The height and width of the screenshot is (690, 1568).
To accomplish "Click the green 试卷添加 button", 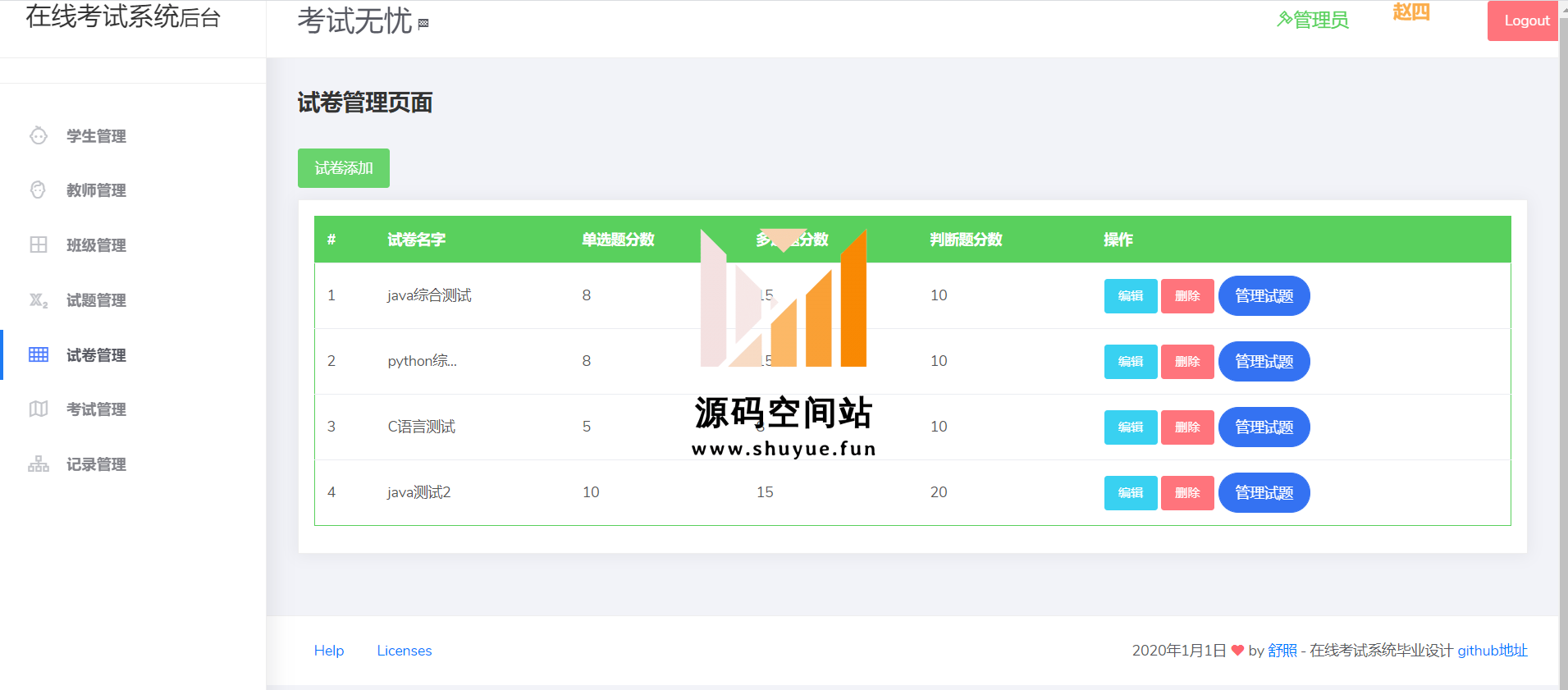I will [343, 168].
